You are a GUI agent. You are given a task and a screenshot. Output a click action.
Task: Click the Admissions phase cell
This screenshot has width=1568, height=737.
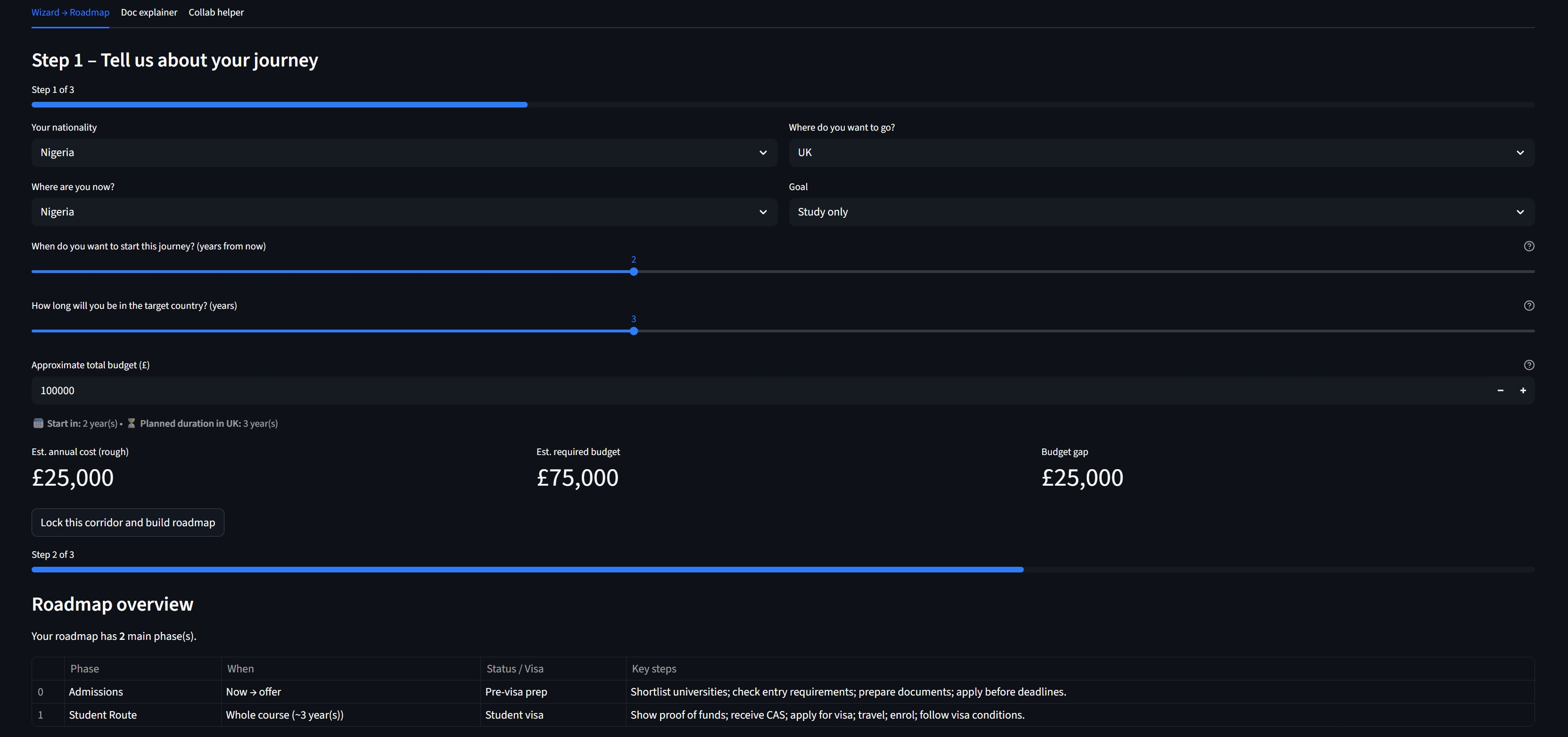[96, 691]
